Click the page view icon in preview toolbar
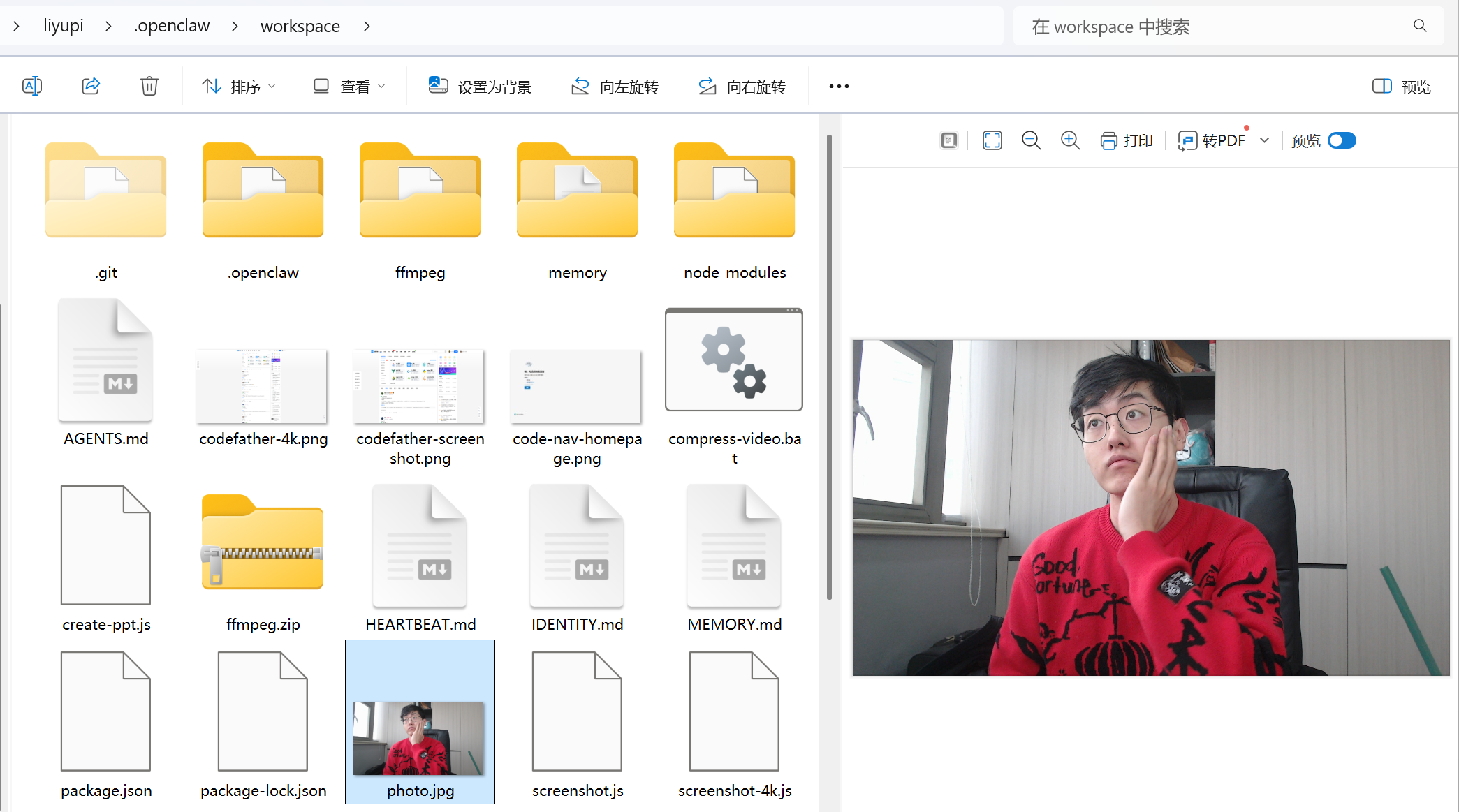The height and width of the screenshot is (812, 1459). click(948, 140)
